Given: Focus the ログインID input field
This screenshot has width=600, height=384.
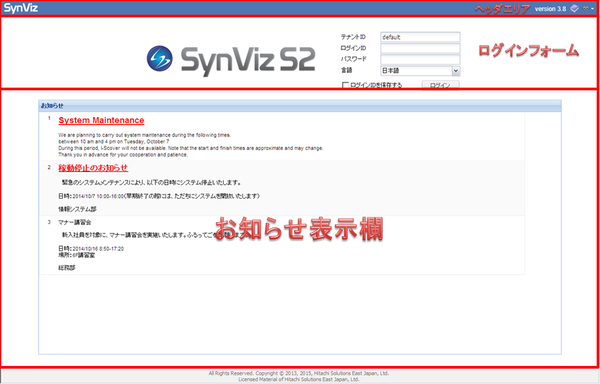Looking at the screenshot, I should (420, 48).
